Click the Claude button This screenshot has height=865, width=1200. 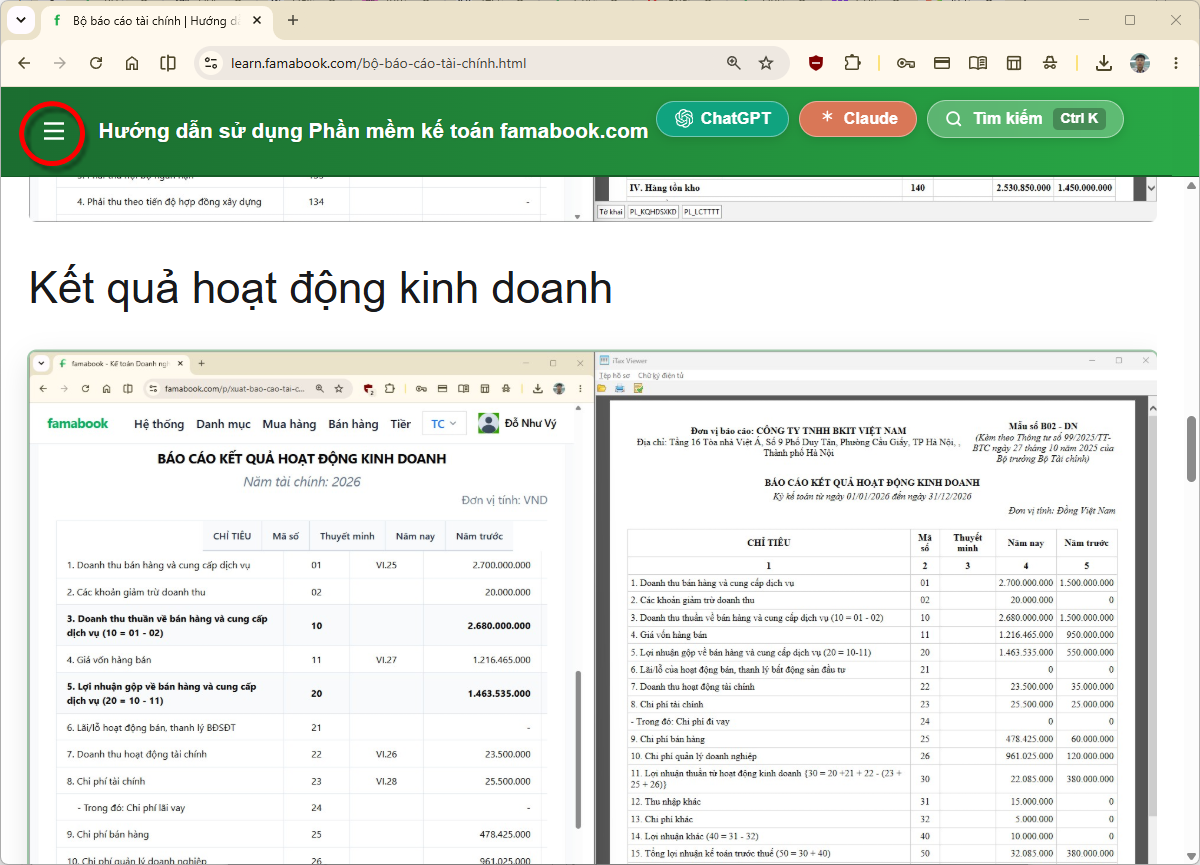click(858, 119)
